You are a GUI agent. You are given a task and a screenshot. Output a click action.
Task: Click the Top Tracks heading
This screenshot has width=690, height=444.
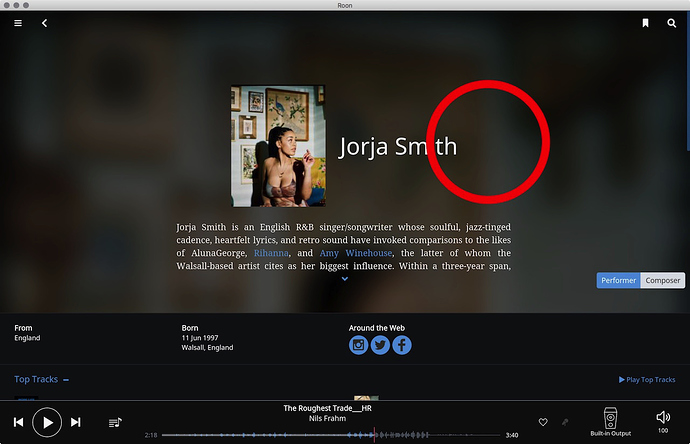(x=36, y=379)
